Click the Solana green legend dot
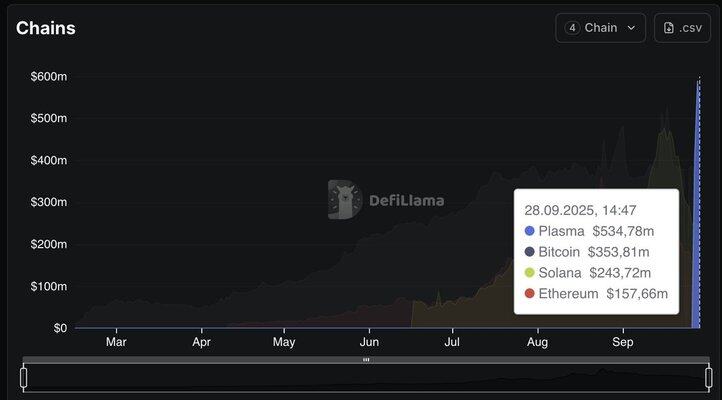 point(530,272)
